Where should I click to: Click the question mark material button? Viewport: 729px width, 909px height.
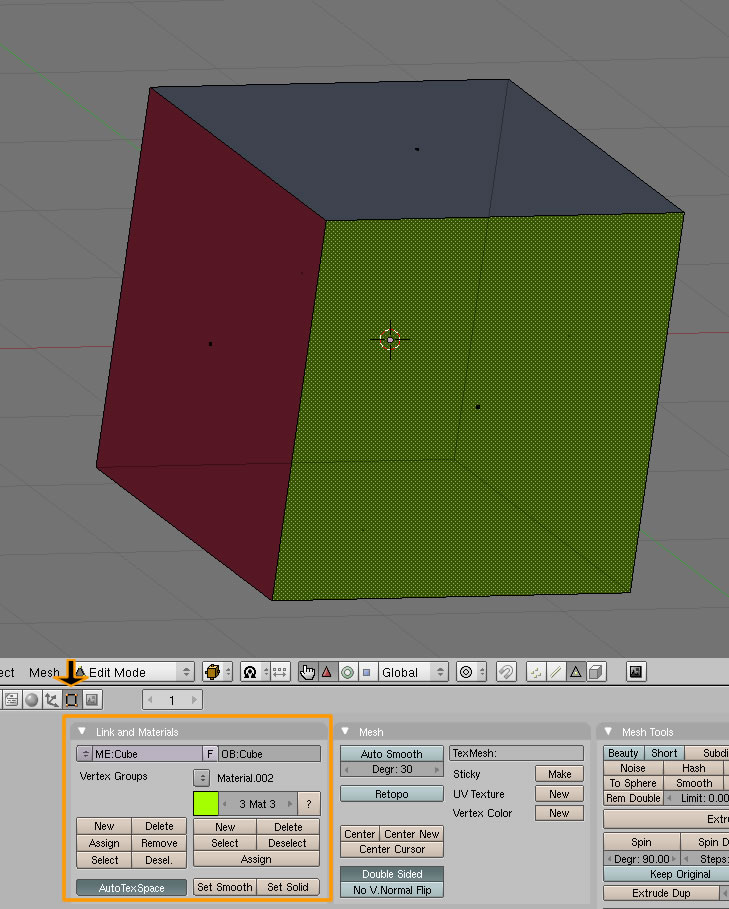pos(309,803)
